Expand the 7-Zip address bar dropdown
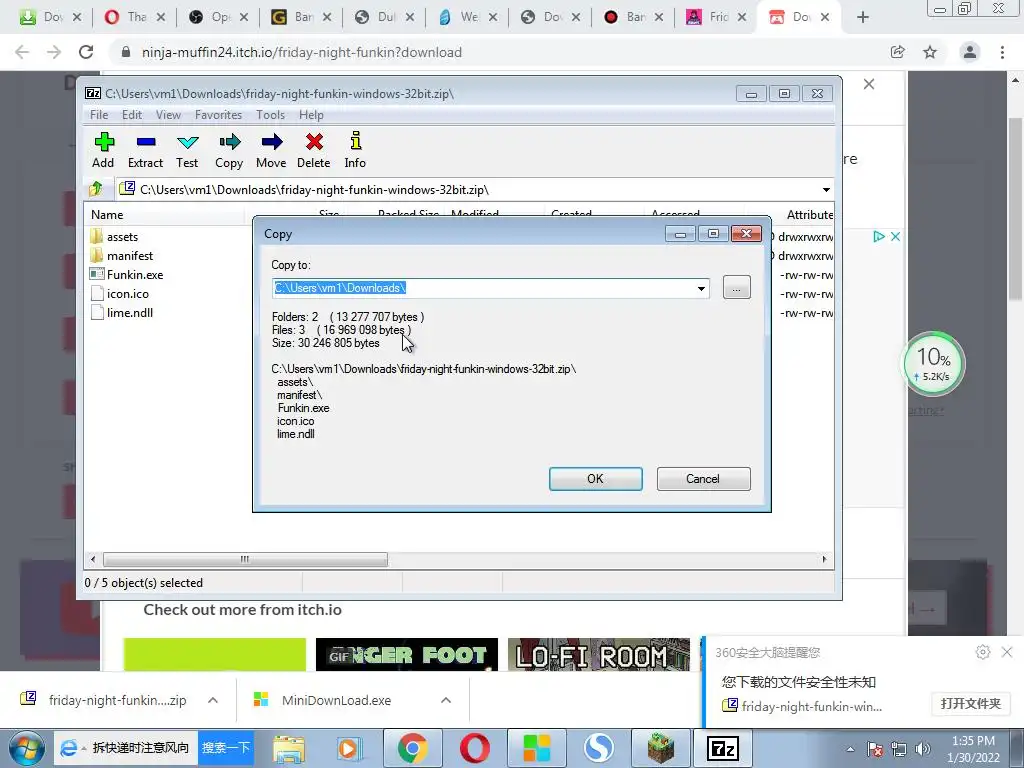The image size is (1024, 768). [826, 189]
